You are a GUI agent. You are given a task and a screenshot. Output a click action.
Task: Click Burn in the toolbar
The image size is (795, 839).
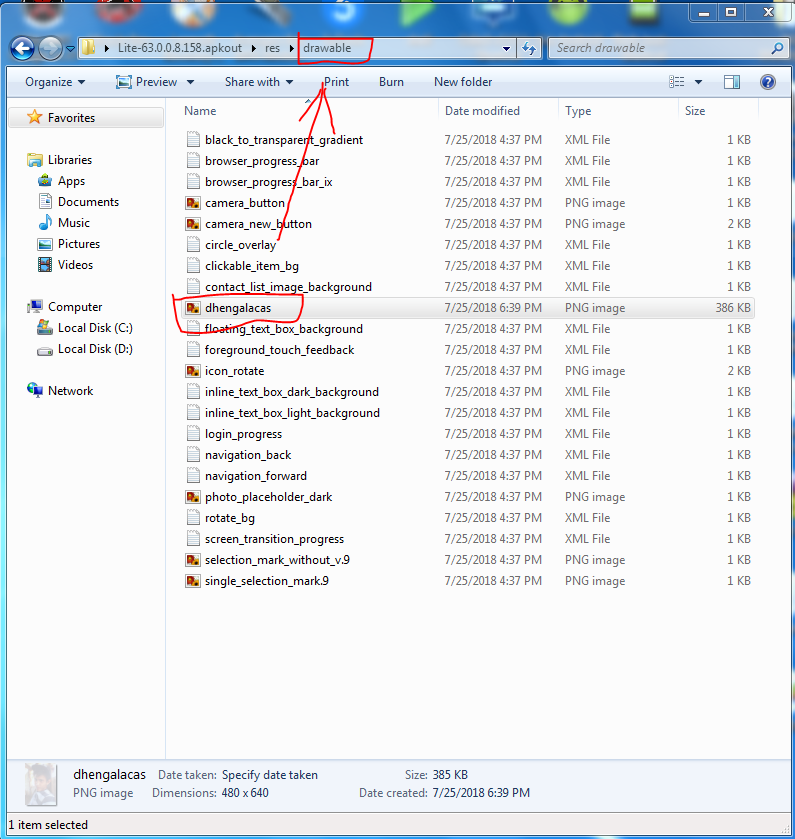391,82
